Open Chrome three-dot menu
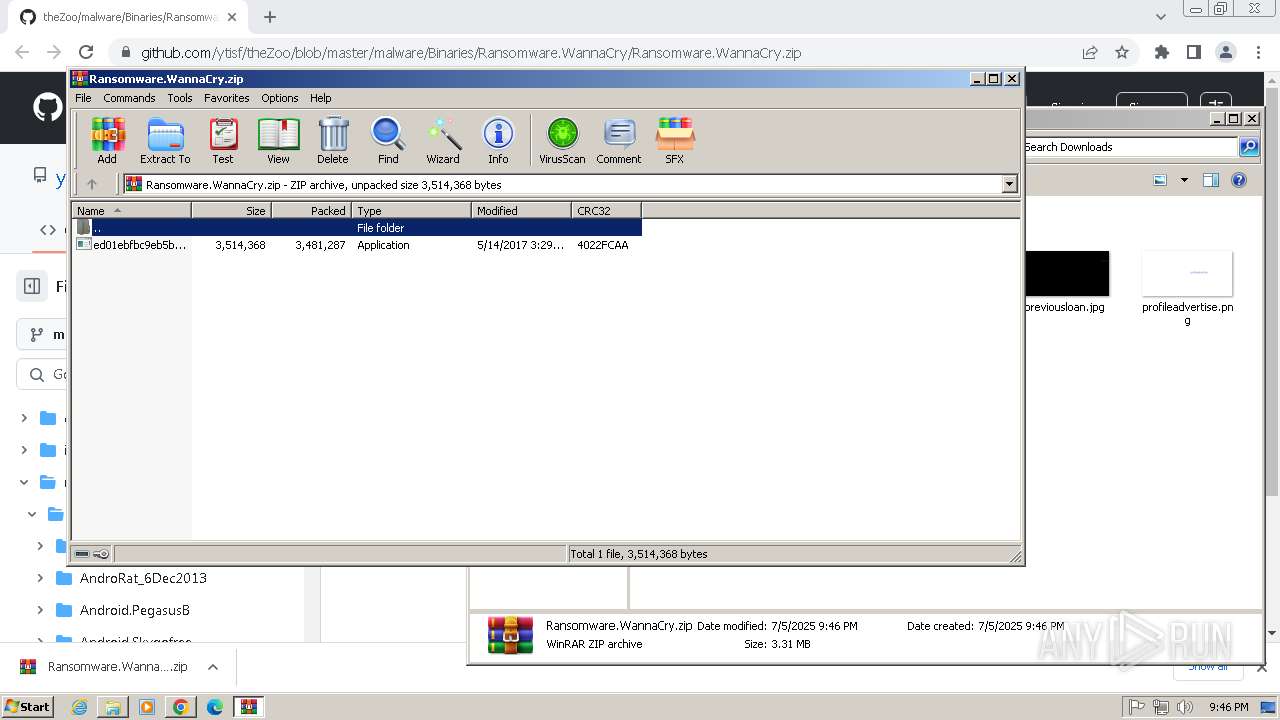This screenshot has width=1280, height=720. tap(1258, 53)
